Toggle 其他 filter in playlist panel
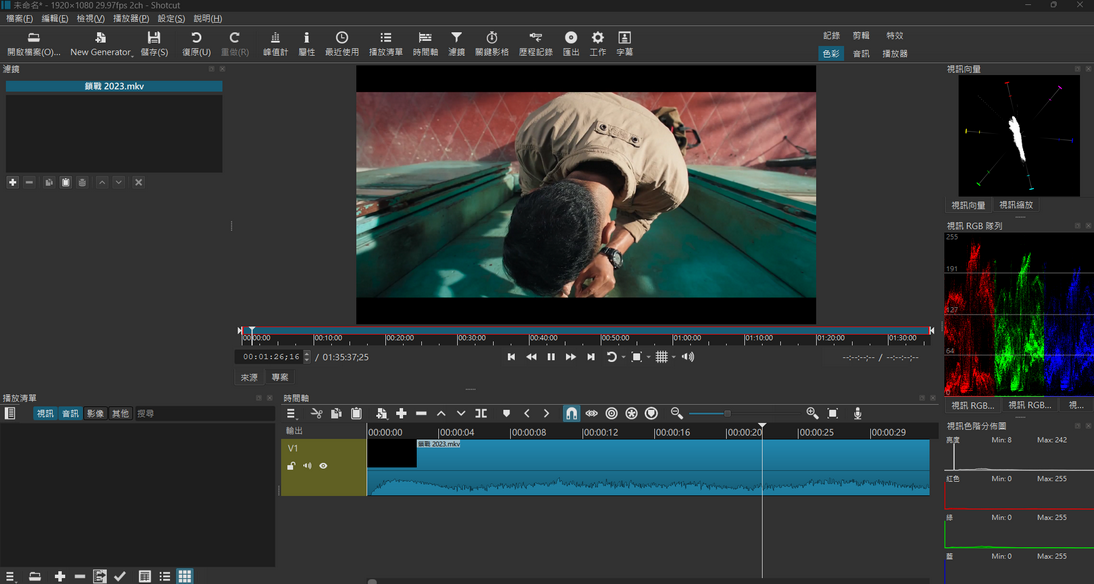 tap(120, 414)
